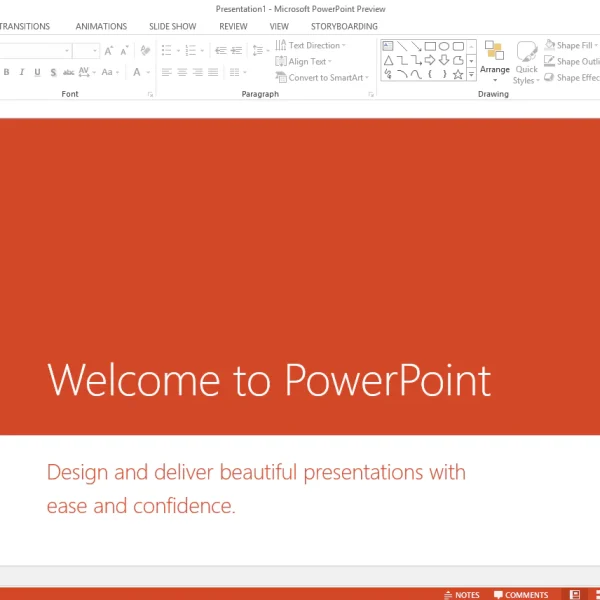Select Text Box shape in gallery
The width and height of the screenshot is (600, 600).
388,46
